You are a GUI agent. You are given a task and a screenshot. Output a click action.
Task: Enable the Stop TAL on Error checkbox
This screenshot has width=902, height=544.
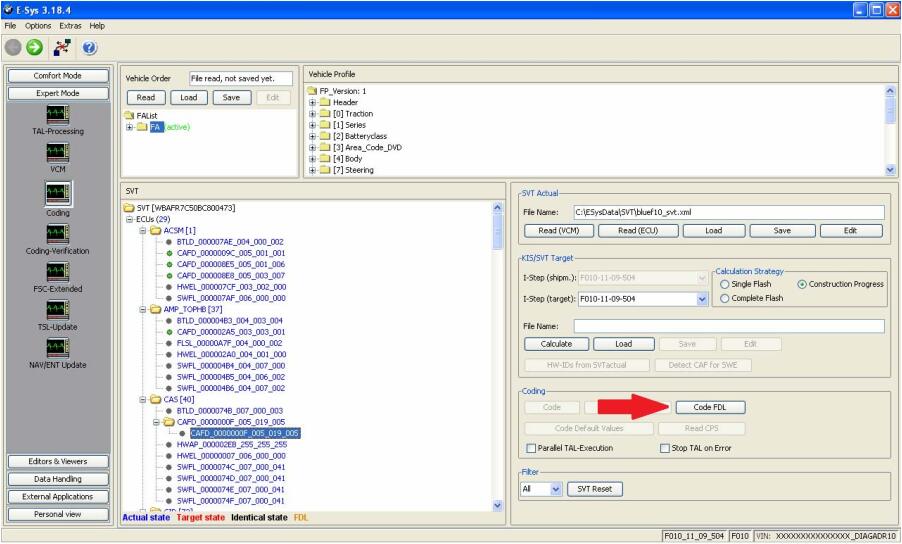665,448
